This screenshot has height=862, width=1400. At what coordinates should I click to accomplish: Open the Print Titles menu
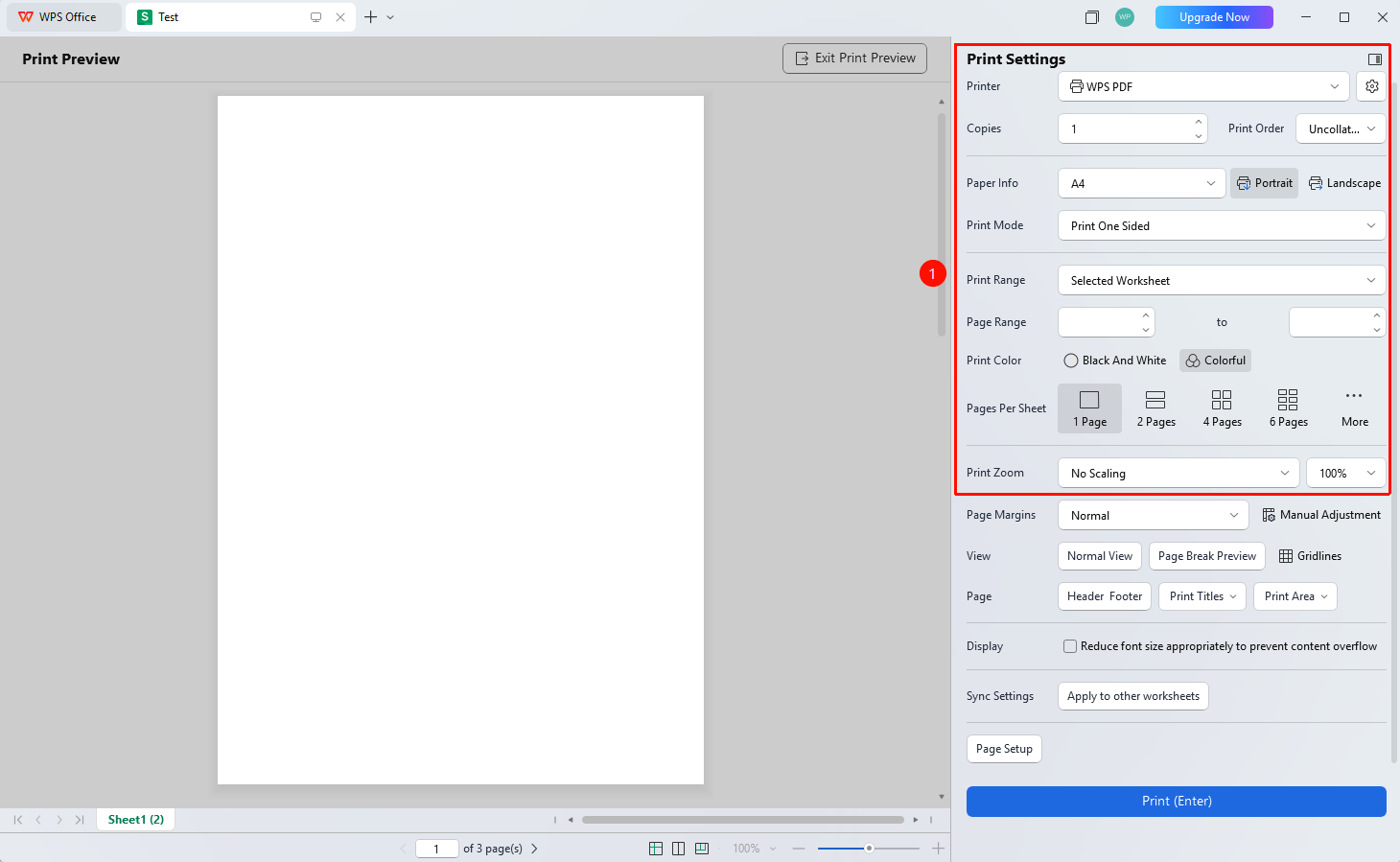click(1202, 596)
